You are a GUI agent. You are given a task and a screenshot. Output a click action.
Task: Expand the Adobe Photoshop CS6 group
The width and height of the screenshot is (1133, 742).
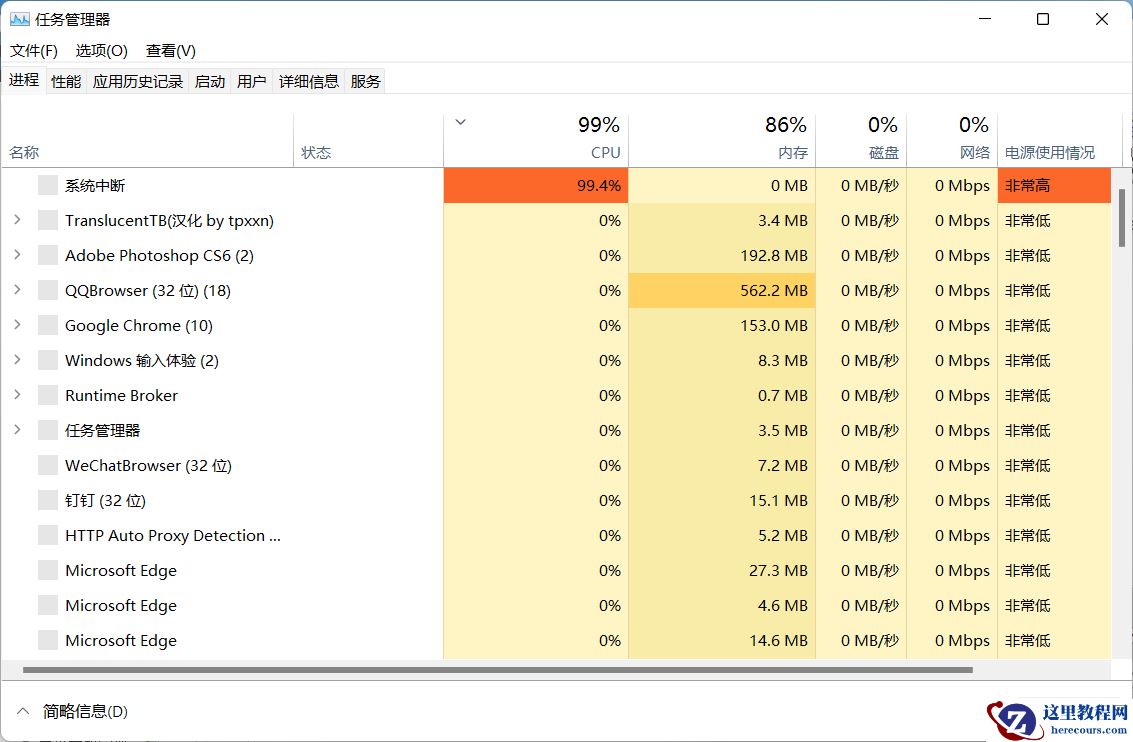pyautogui.click(x=18, y=255)
